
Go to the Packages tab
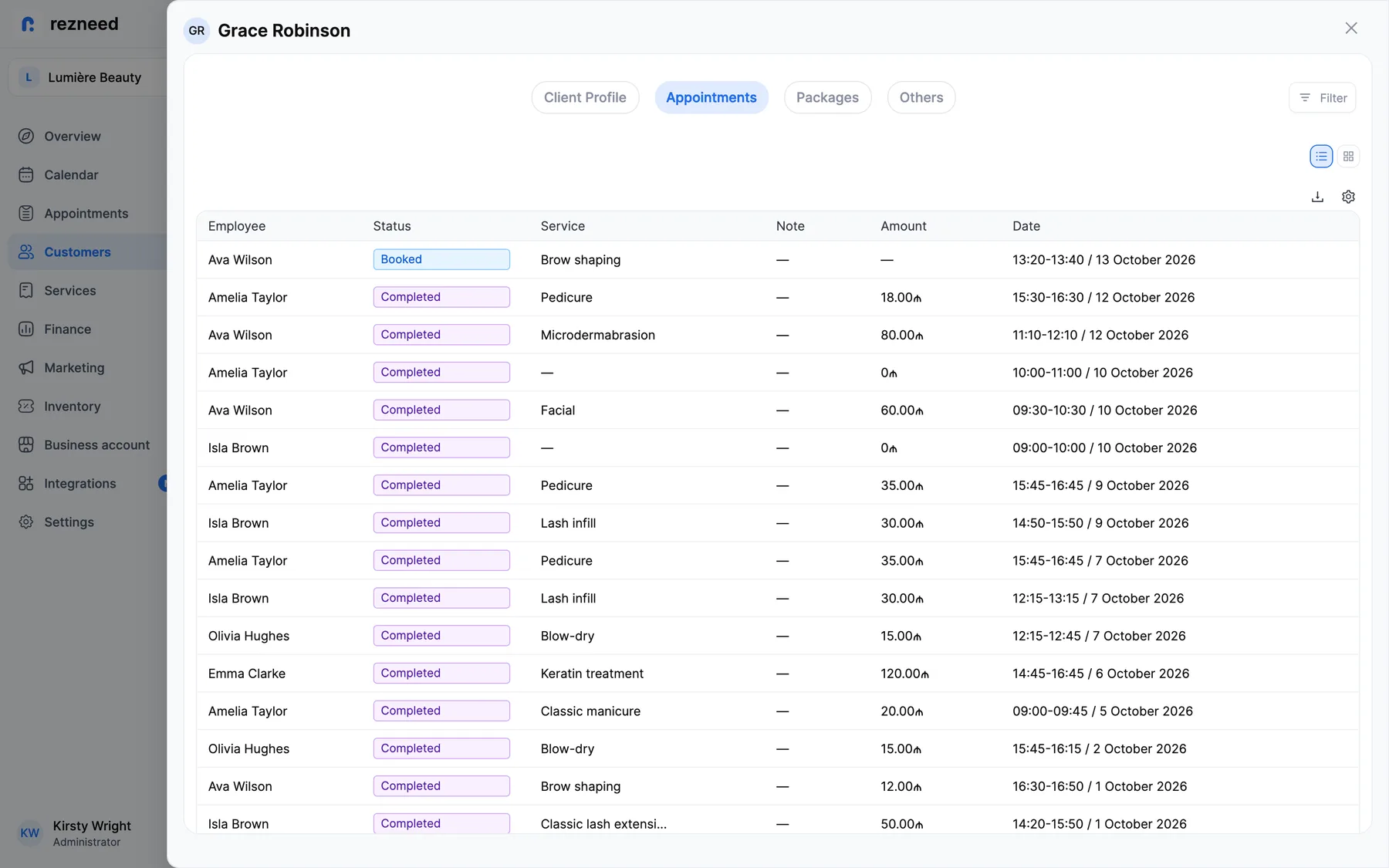[827, 97]
